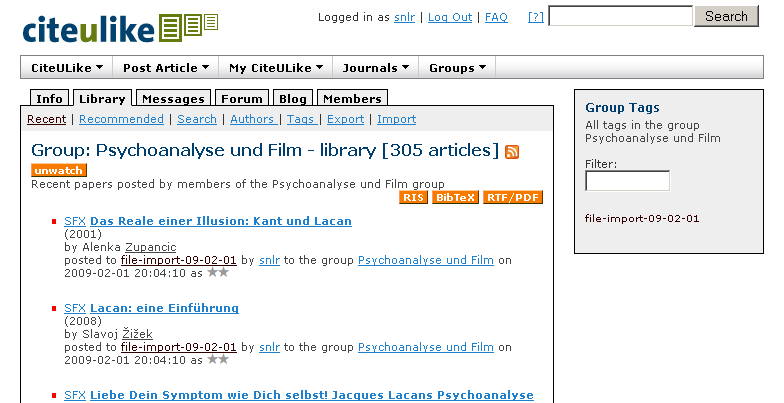784x403 pixels.
Task: Open snlr poster link on Lacan entry
Action: (270, 347)
